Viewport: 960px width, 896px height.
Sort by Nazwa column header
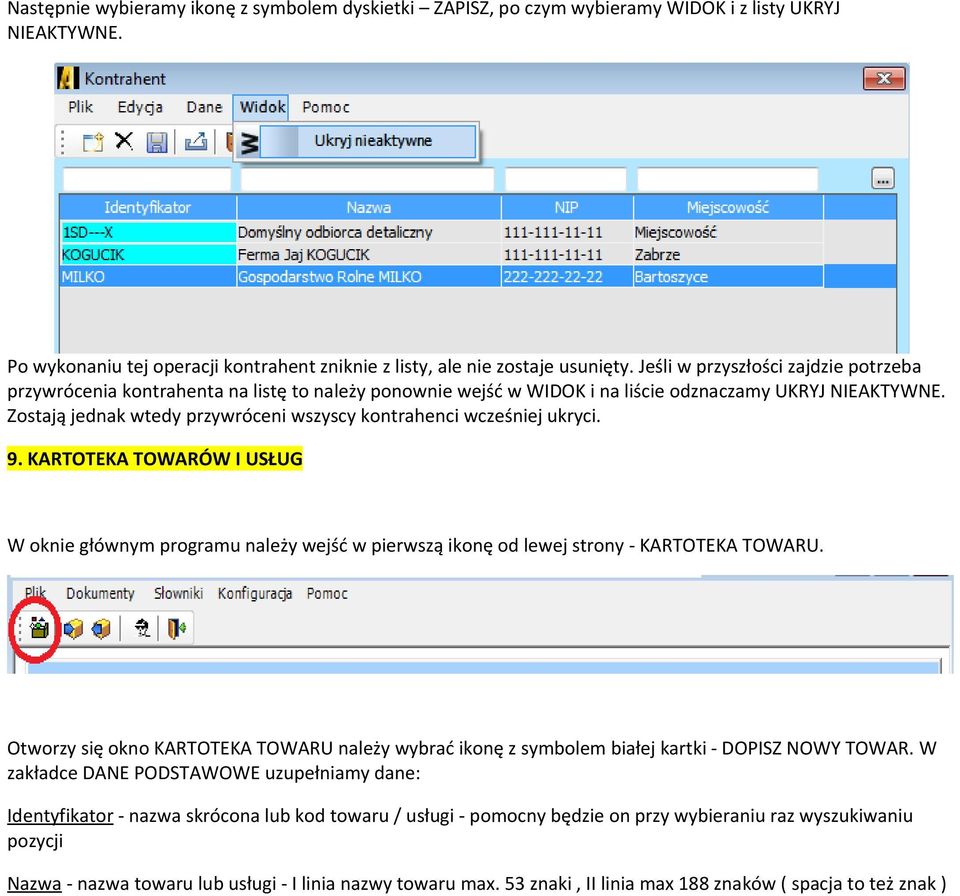(x=369, y=208)
